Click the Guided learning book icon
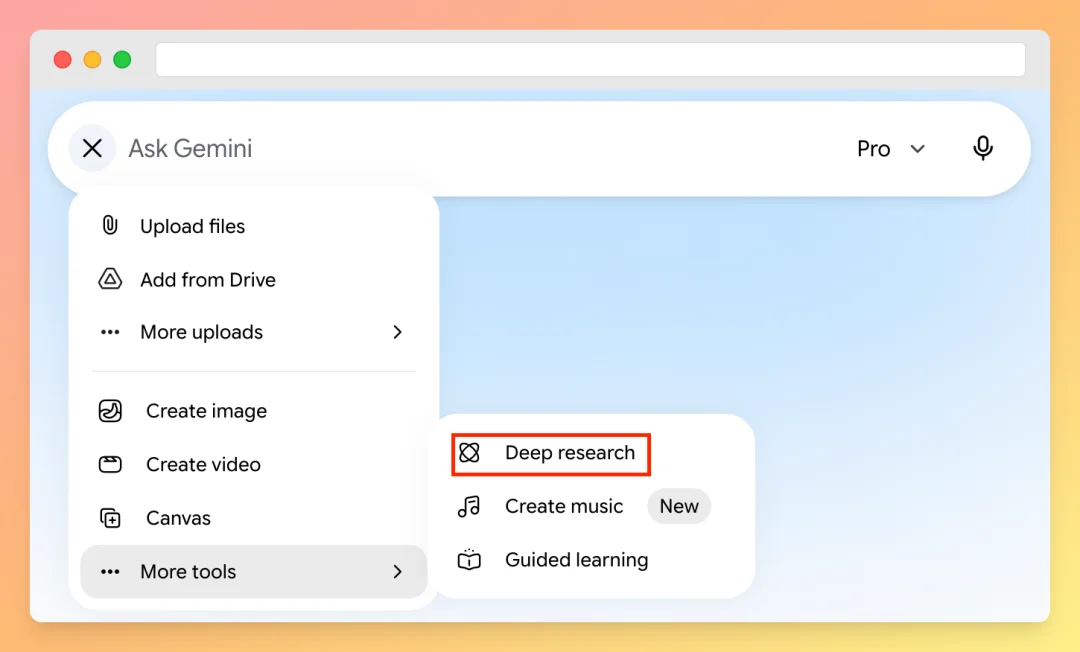 point(469,560)
